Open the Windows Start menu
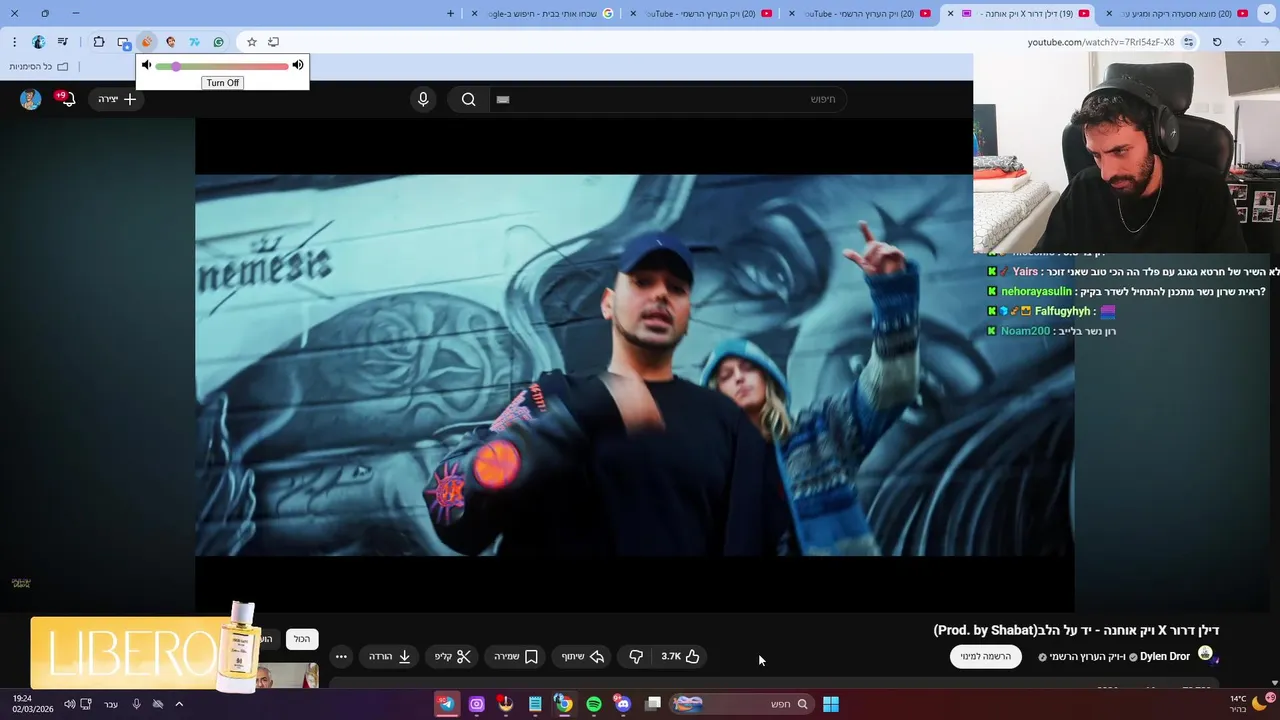This screenshot has height=720, width=1280. (x=831, y=704)
